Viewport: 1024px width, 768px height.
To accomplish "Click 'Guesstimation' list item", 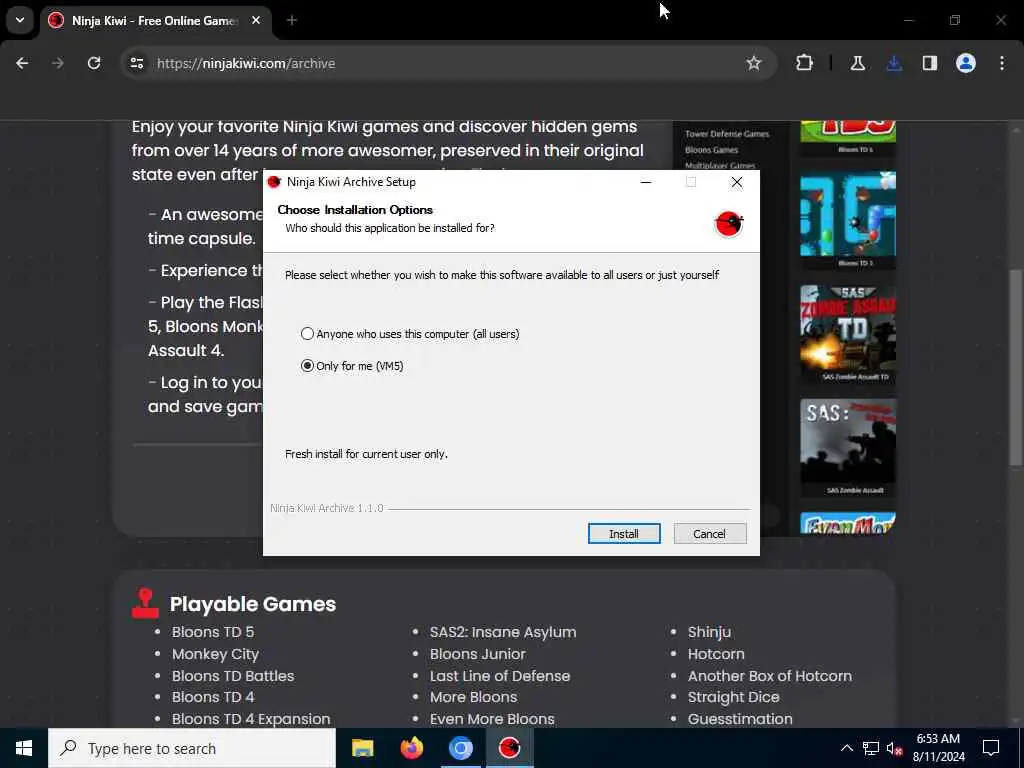I will pyautogui.click(x=740, y=719).
